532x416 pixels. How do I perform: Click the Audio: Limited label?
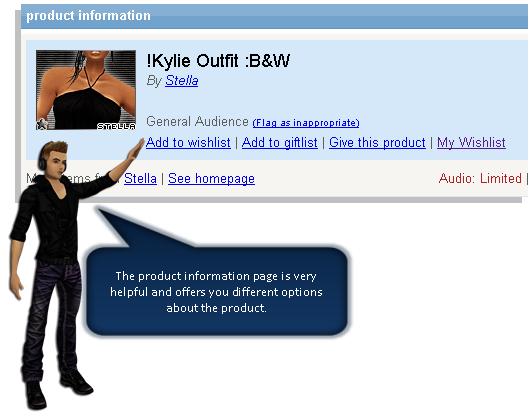480,178
